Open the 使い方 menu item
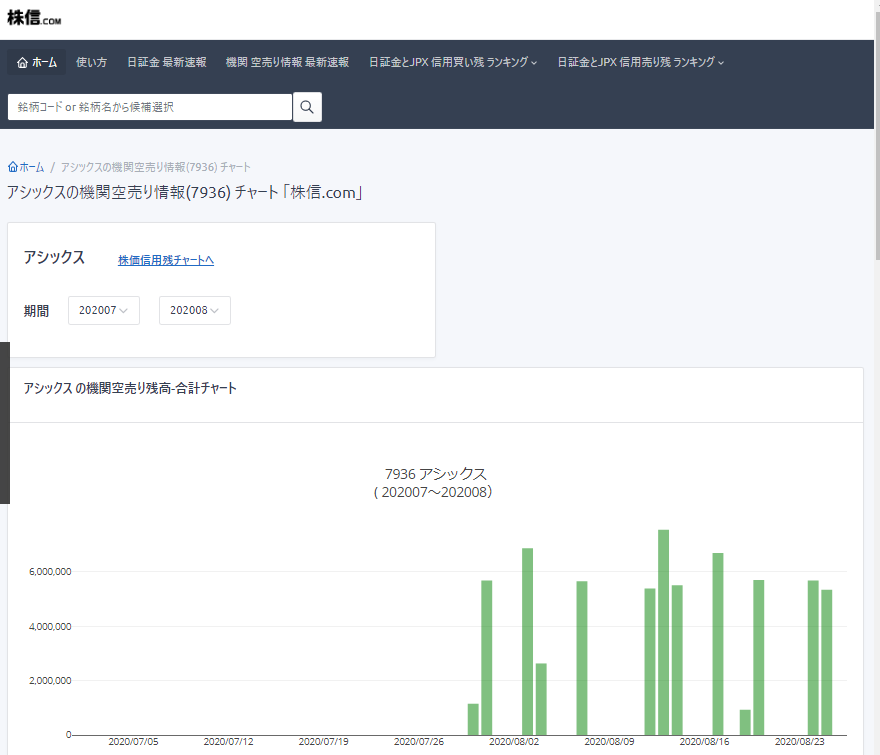Viewport: 880px width, 755px height. click(91, 62)
